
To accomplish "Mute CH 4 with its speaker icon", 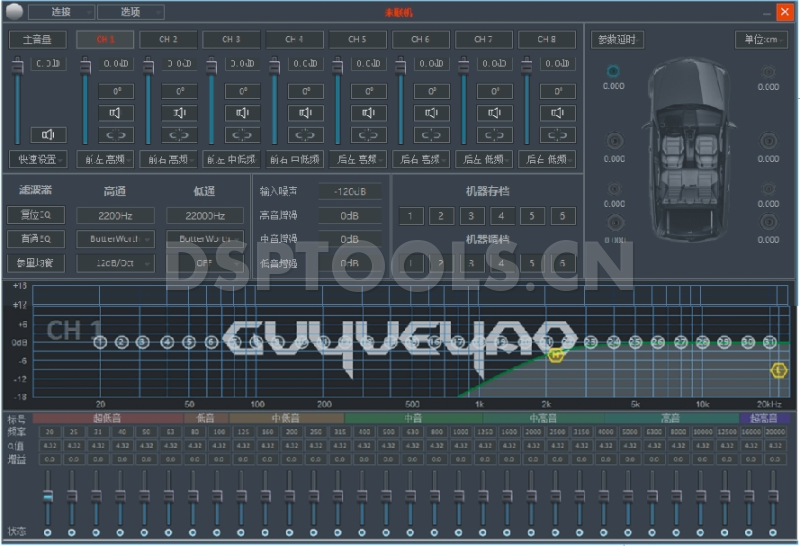I will point(305,113).
